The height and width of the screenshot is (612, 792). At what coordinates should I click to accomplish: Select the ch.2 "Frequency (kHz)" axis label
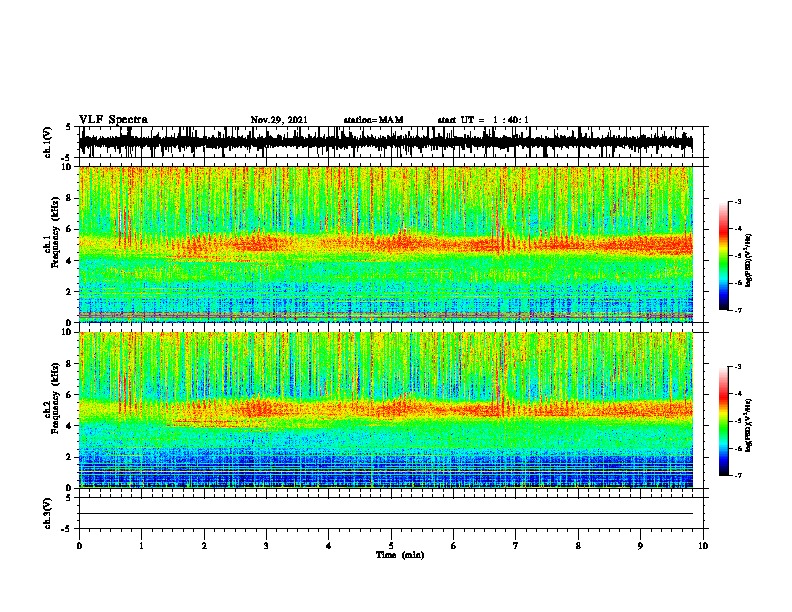(55, 398)
